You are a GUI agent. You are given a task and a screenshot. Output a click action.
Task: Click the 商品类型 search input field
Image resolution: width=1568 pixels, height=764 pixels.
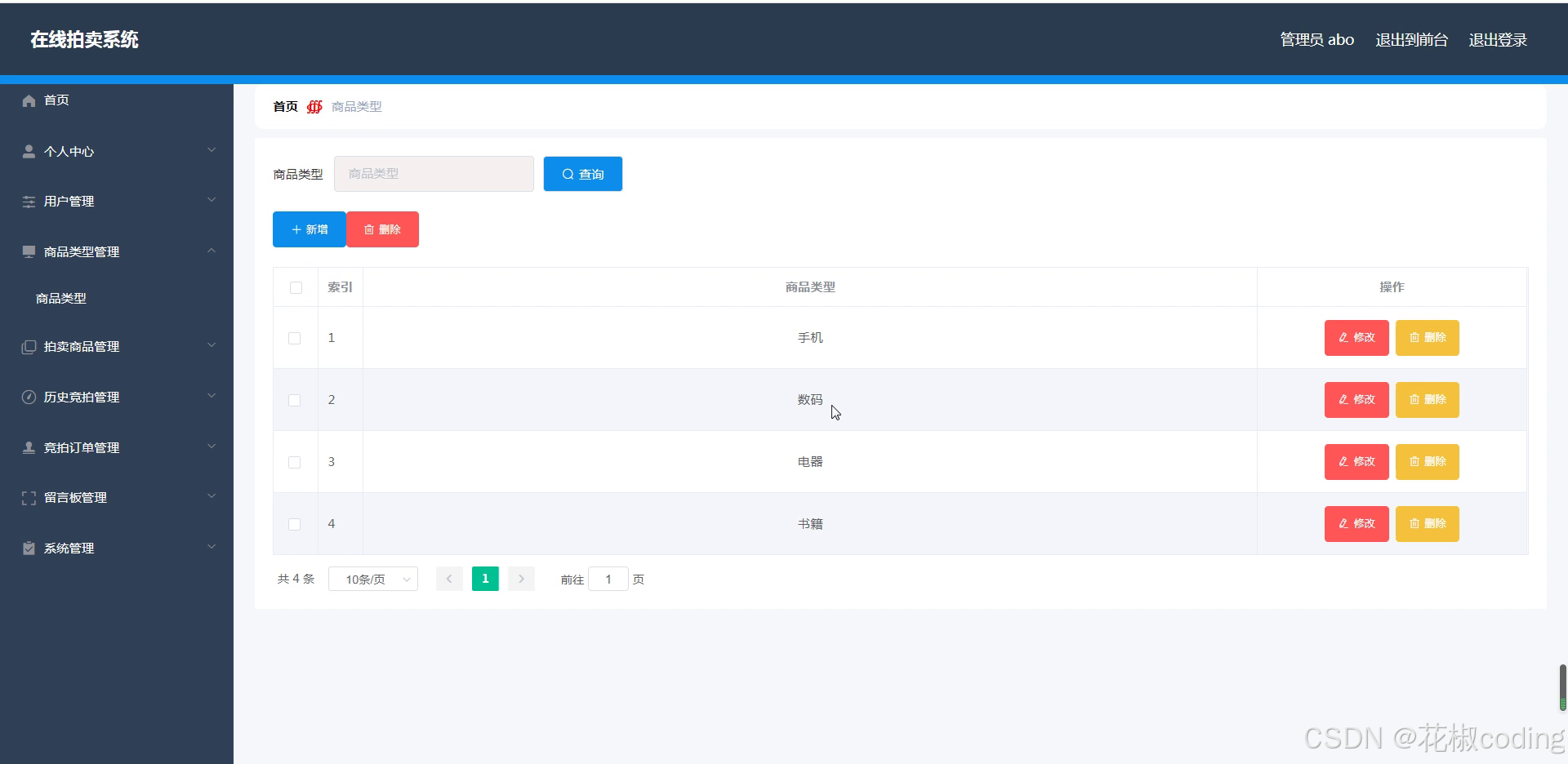[434, 174]
